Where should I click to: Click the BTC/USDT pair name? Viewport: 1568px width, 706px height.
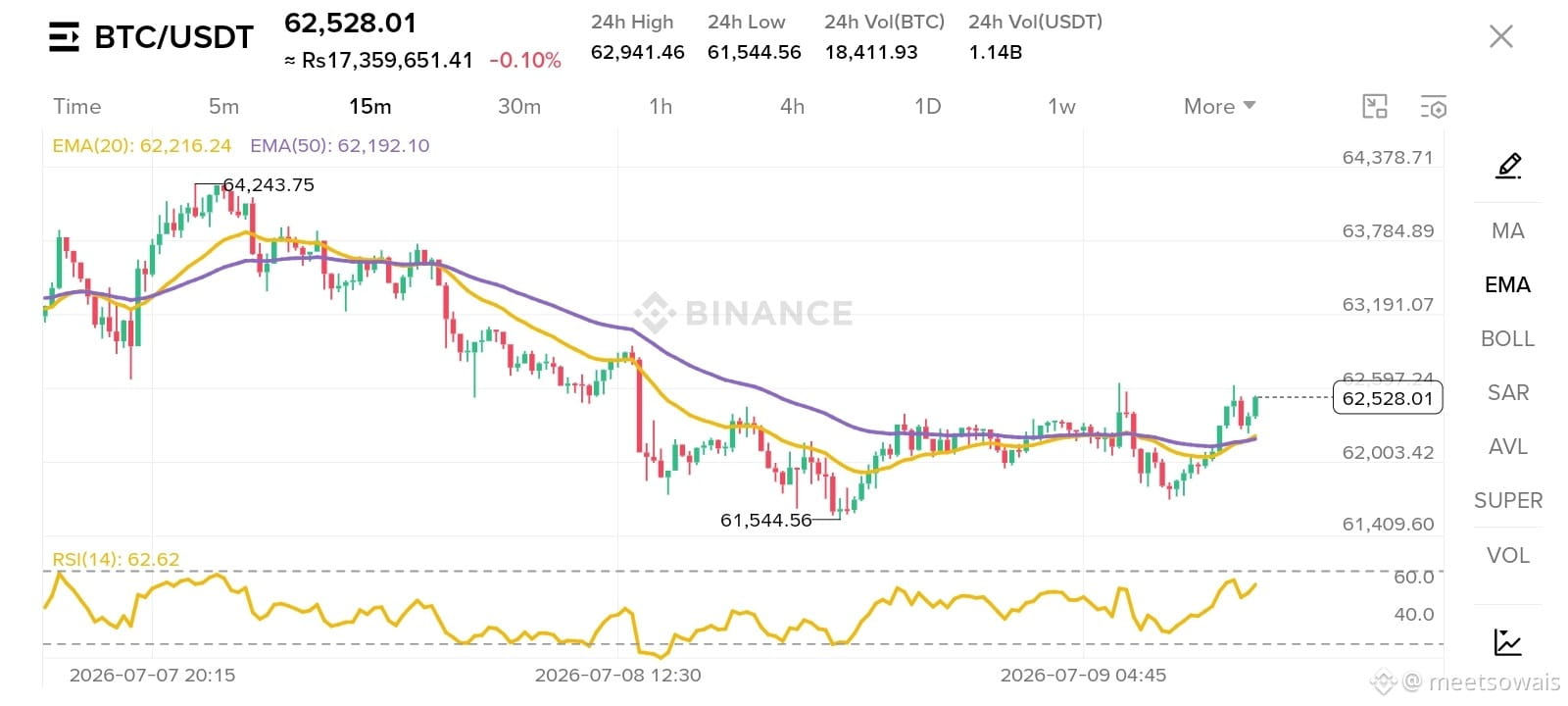[173, 37]
